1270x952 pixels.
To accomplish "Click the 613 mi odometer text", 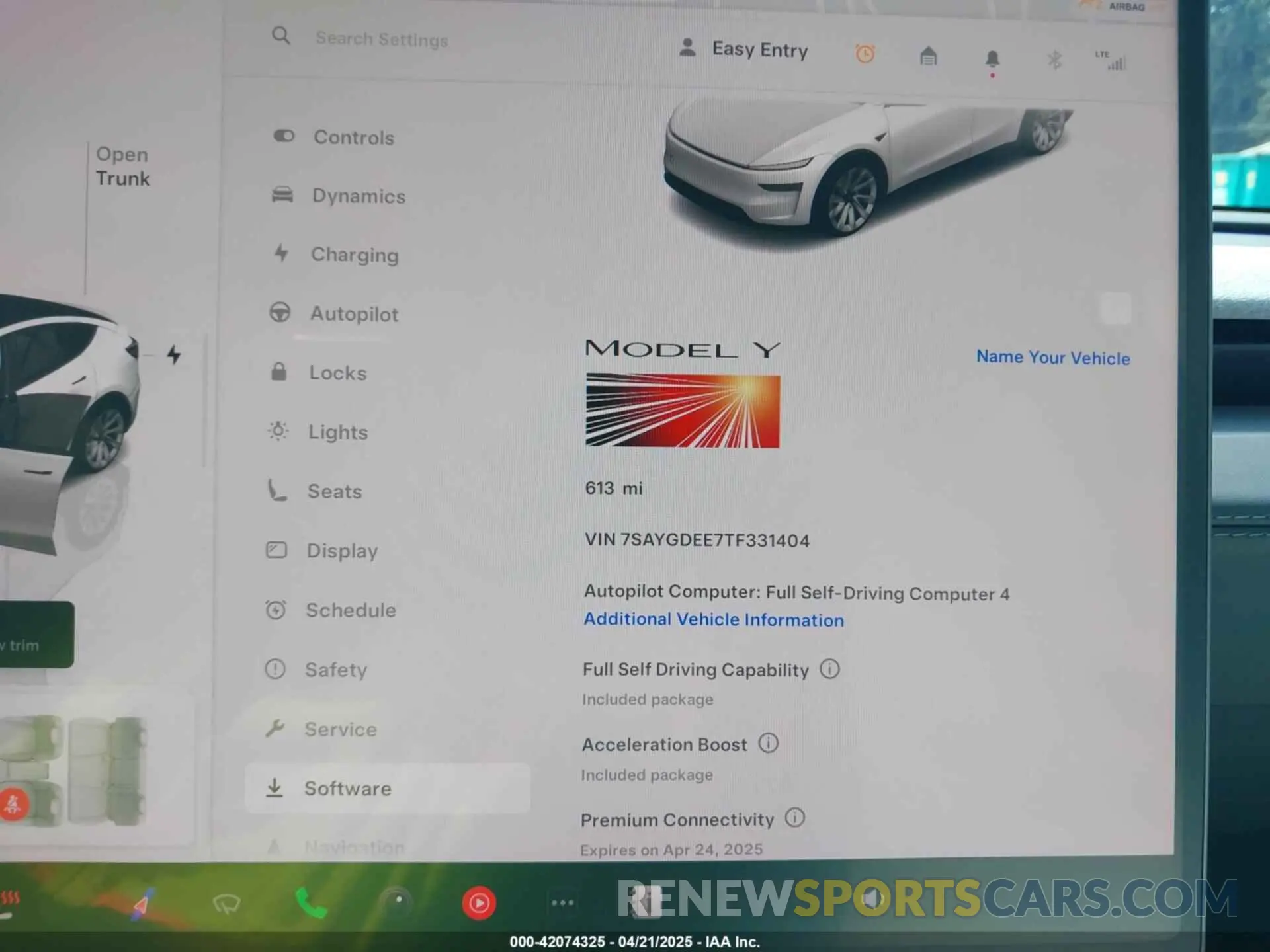I will click(x=613, y=488).
